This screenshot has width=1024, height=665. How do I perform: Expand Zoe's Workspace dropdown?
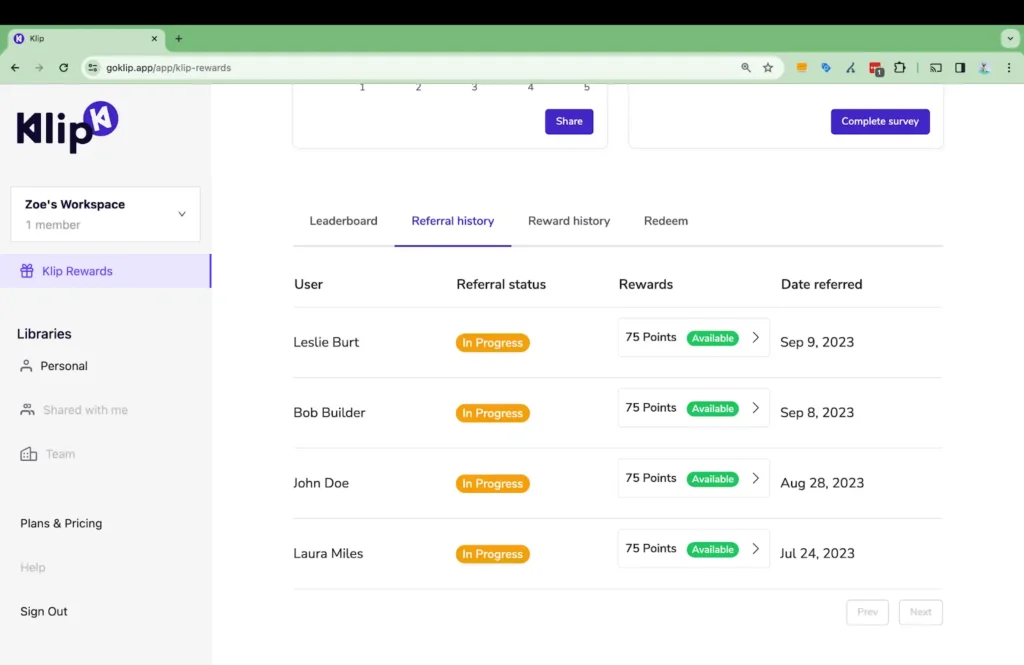point(181,214)
